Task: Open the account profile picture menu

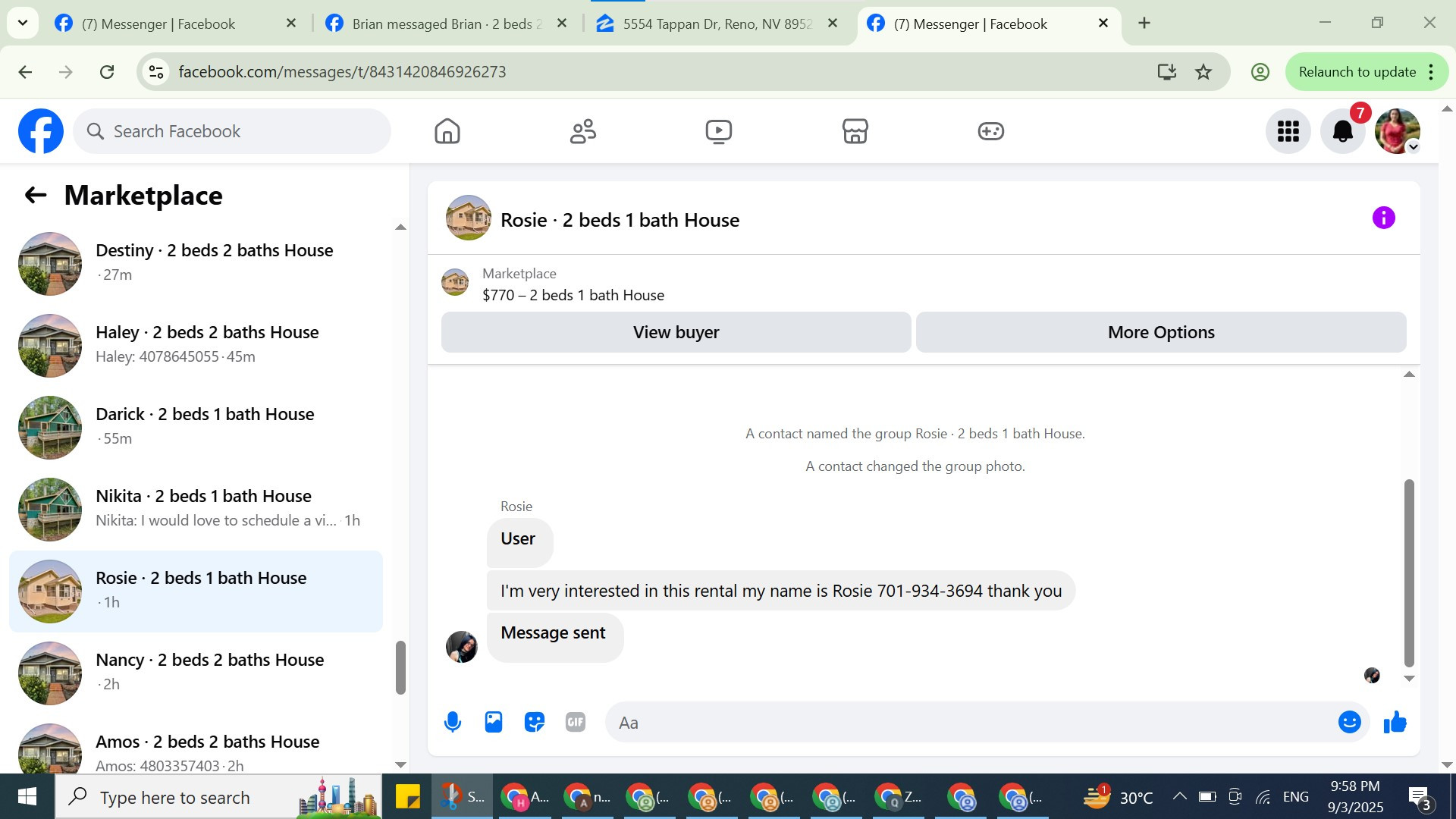Action: coord(1398,131)
